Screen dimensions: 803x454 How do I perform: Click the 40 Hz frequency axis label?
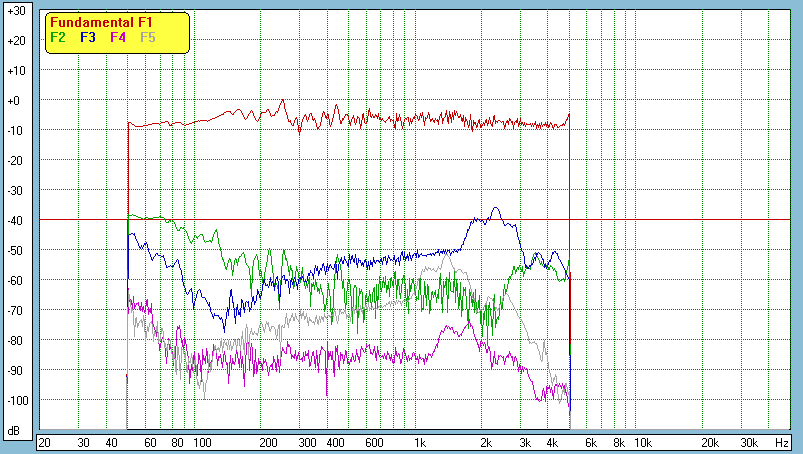[111, 443]
